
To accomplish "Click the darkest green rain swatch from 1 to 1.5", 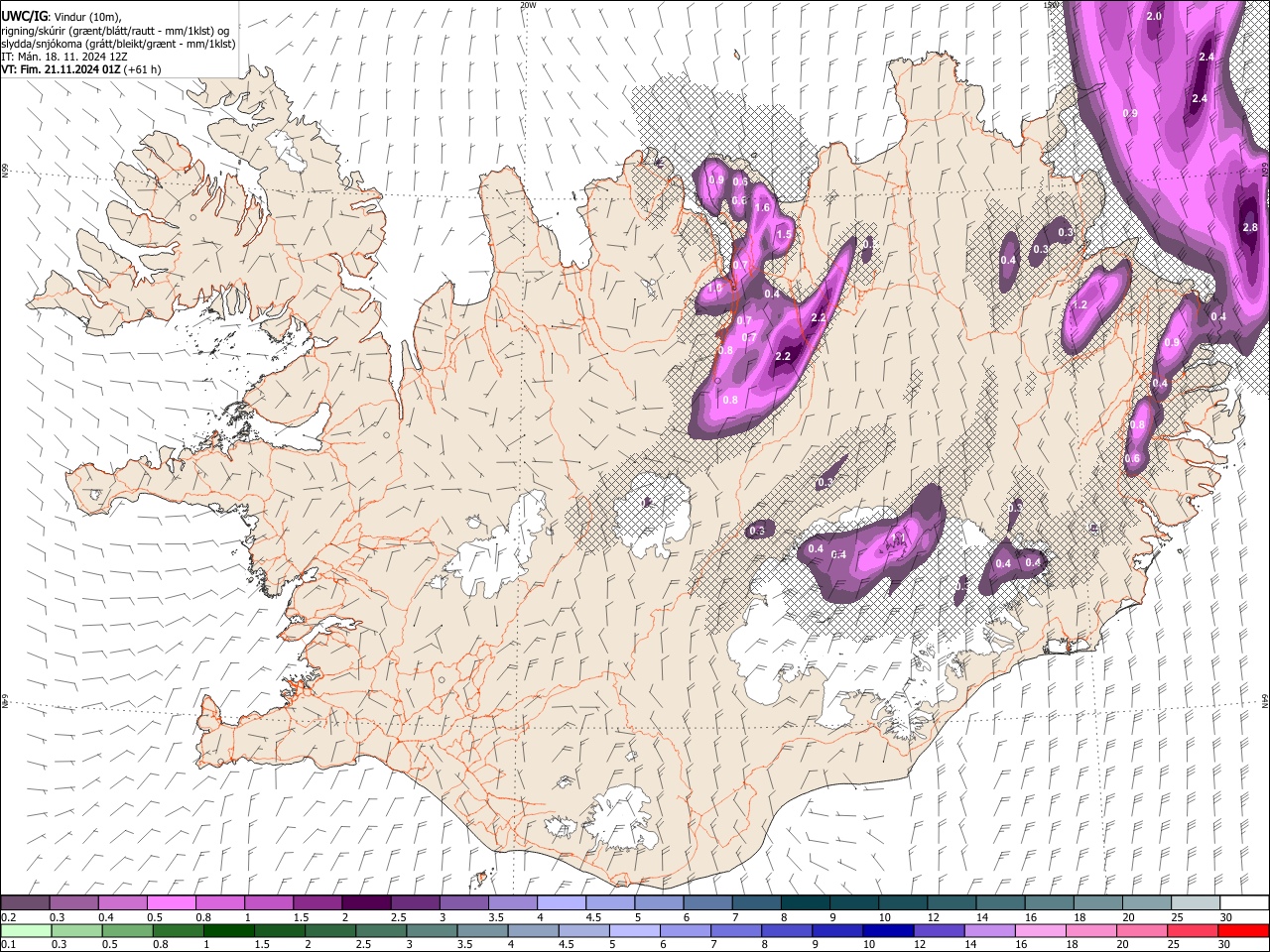I will [x=229, y=930].
